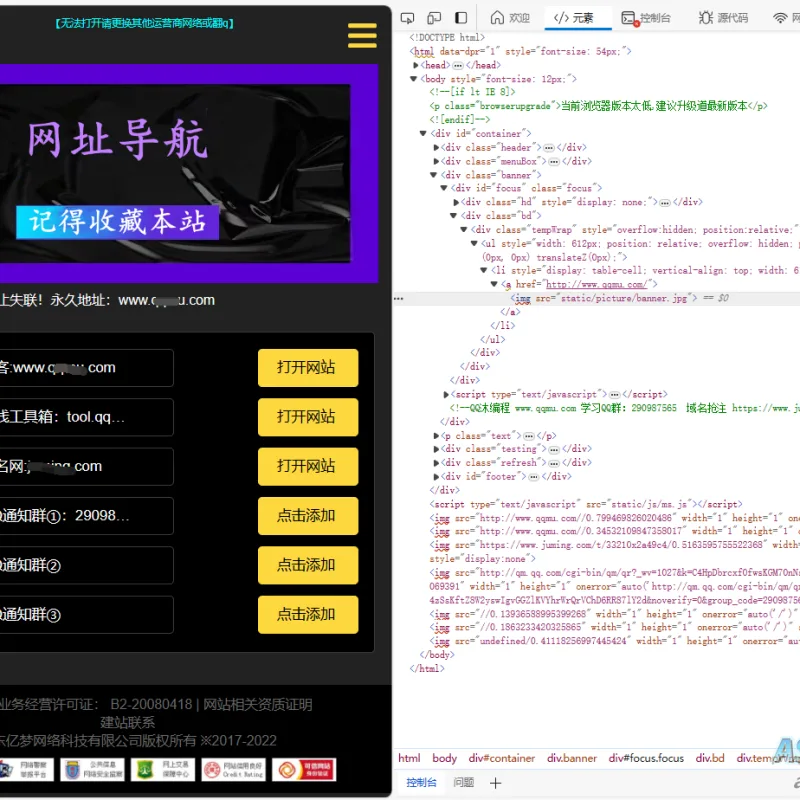The image size is (800, 800).
Task: Click html in the DOM breadcrumb
Action: click(x=409, y=758)
